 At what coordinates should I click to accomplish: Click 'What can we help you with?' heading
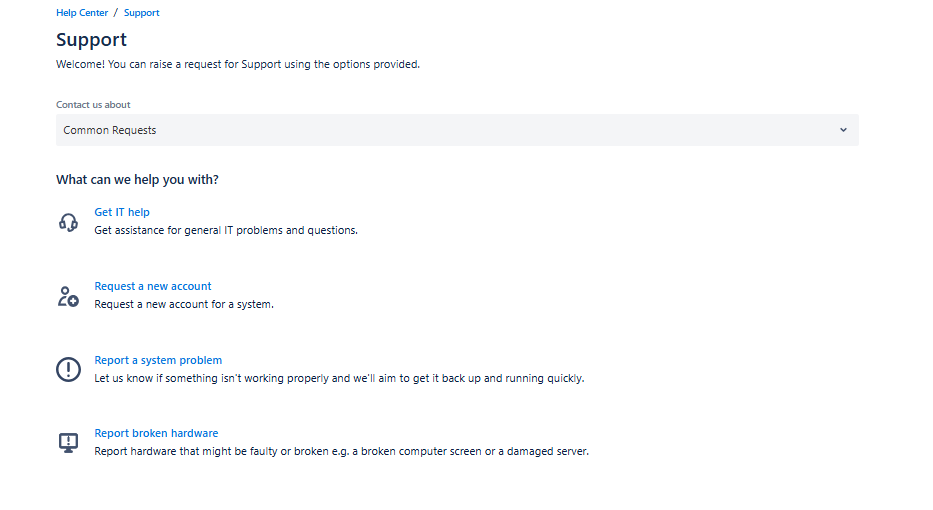pyautogui.click(x=137, y=180)
